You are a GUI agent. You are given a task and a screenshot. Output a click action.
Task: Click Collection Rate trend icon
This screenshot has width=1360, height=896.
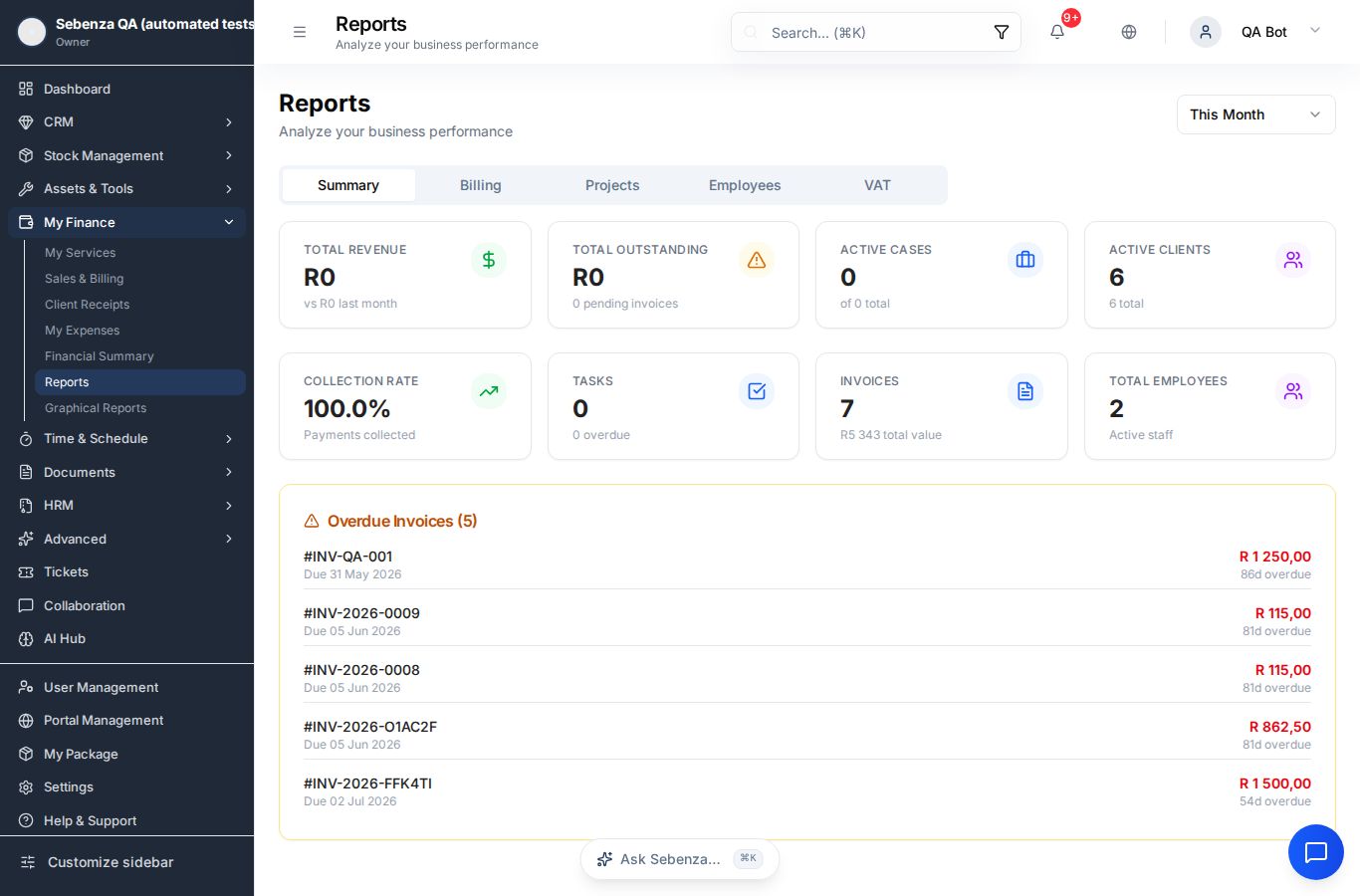pyautogui.click(x=489, y=391)
